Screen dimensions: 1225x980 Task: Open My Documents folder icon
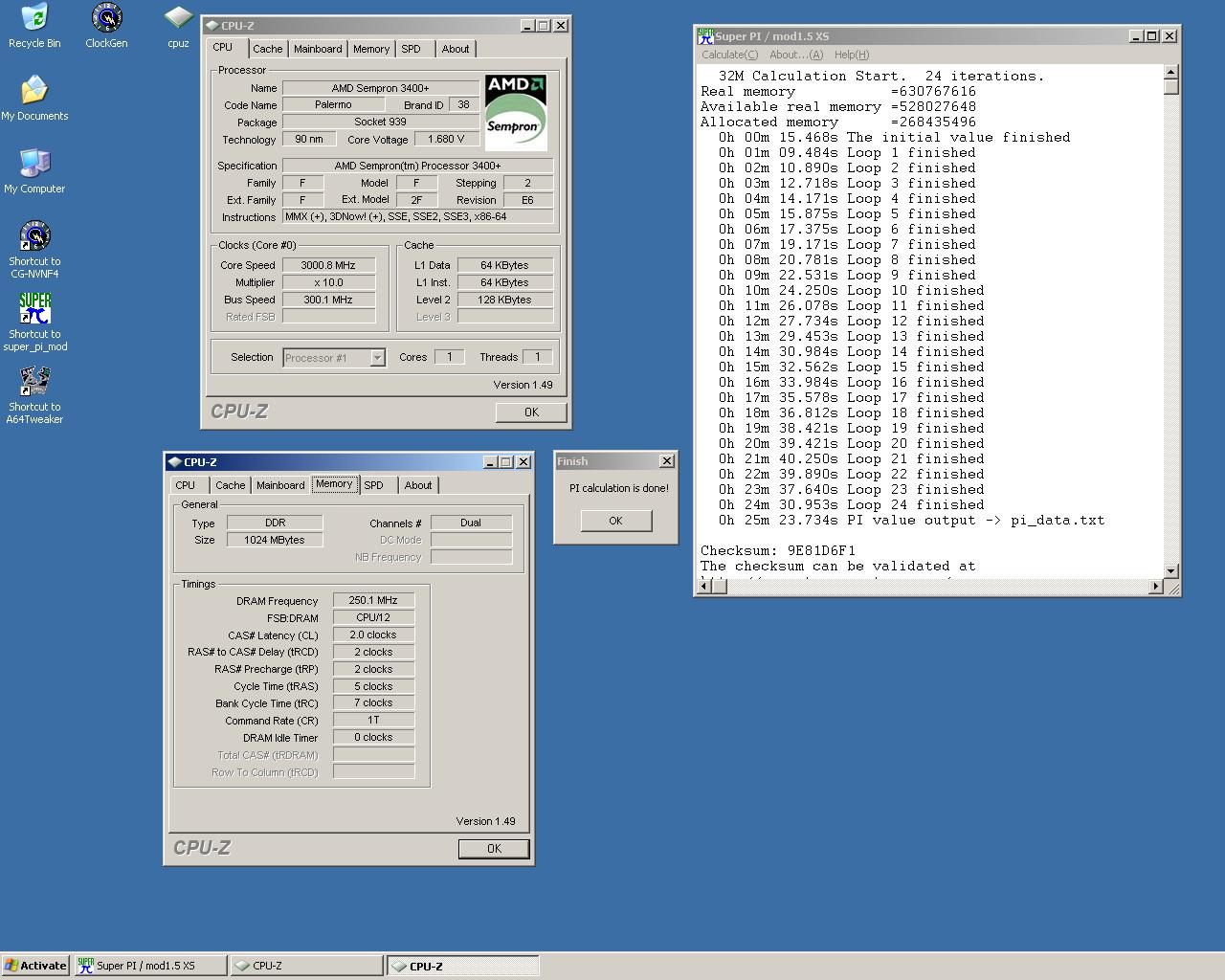pos(34,98)
